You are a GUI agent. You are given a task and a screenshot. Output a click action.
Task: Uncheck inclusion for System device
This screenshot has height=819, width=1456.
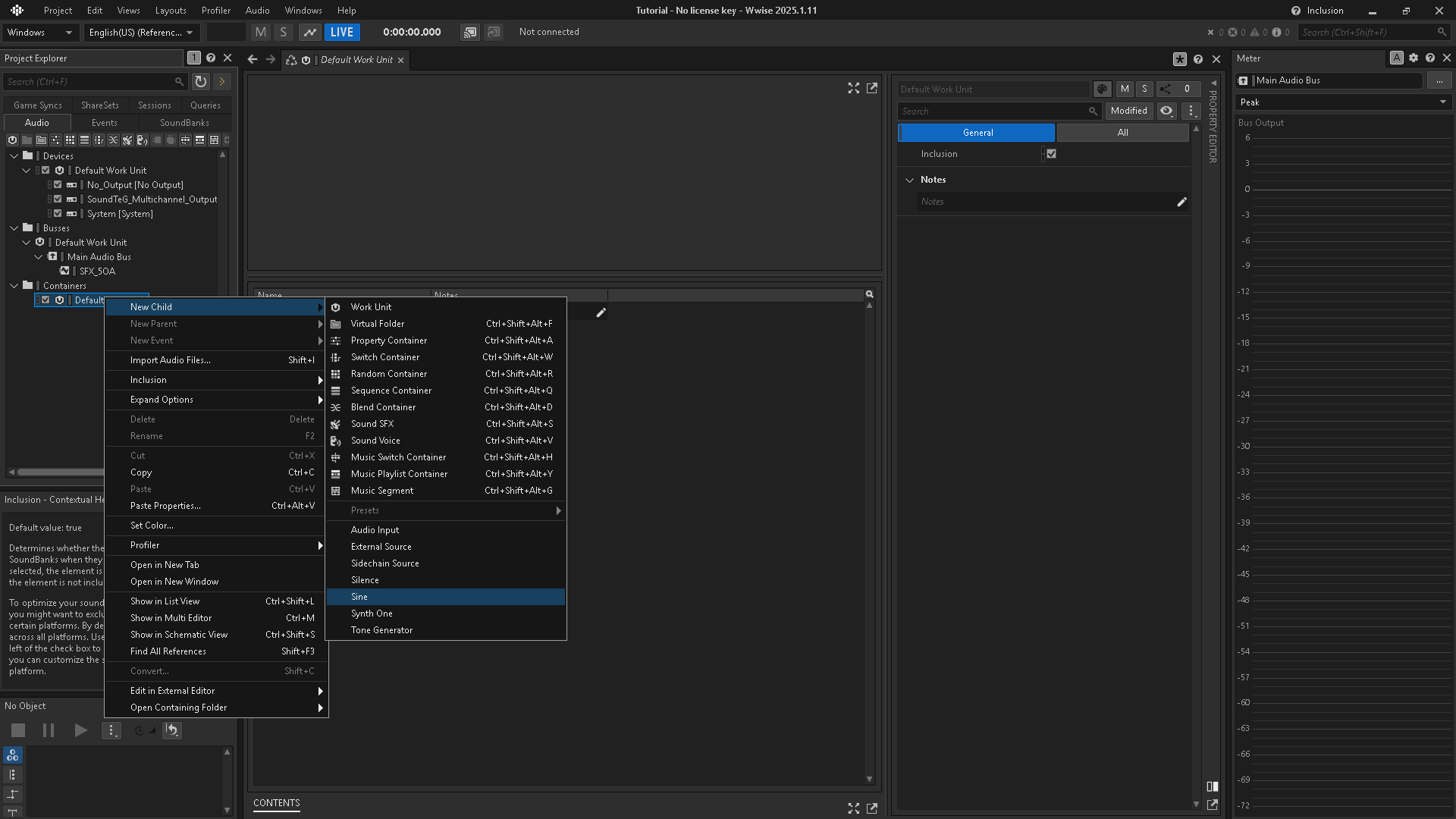pyautogui.click(x=58, y=214)
